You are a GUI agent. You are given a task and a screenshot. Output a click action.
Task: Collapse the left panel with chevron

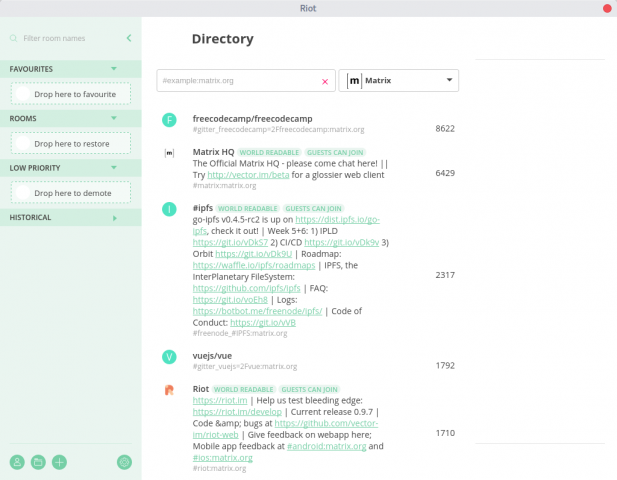coord(129,38)
